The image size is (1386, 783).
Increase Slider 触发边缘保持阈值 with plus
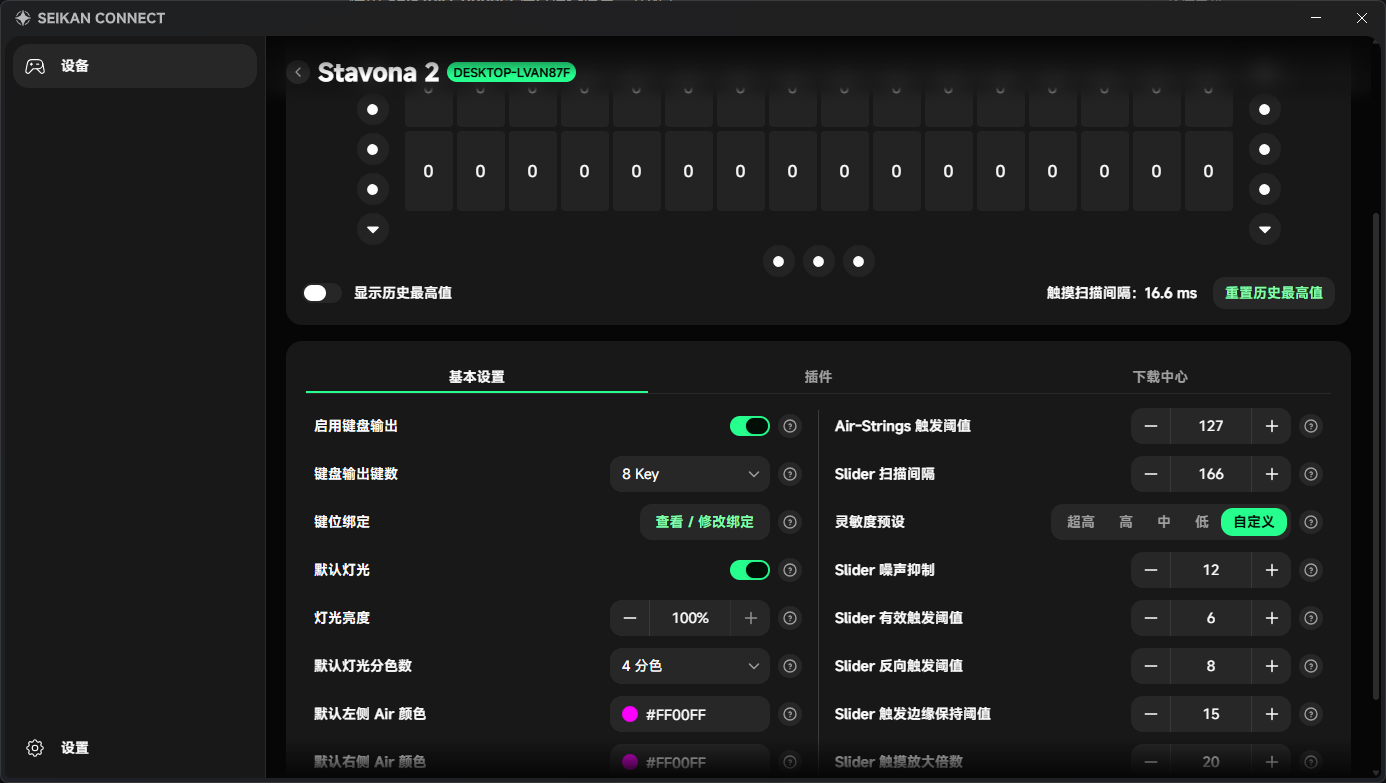pos(1271,714)
